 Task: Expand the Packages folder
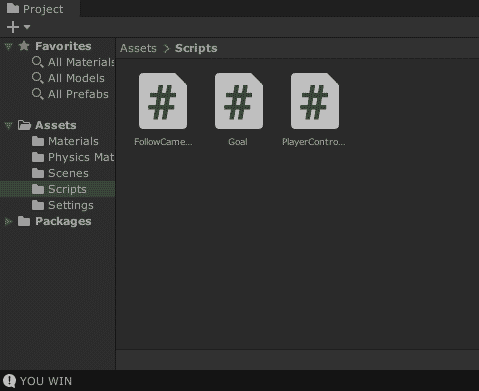pos(8,221)
